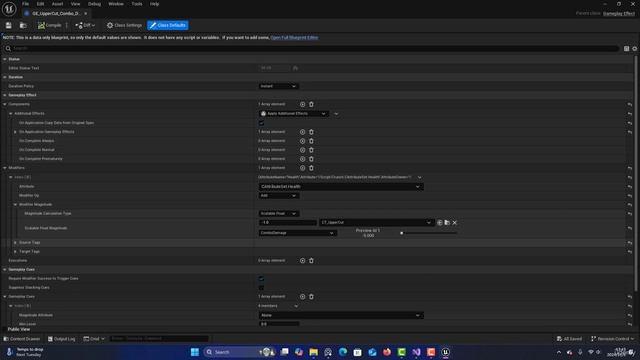Collapse the Additional Effects row
The width and height of the screenshot is (640, 360).
coord(11,114)
